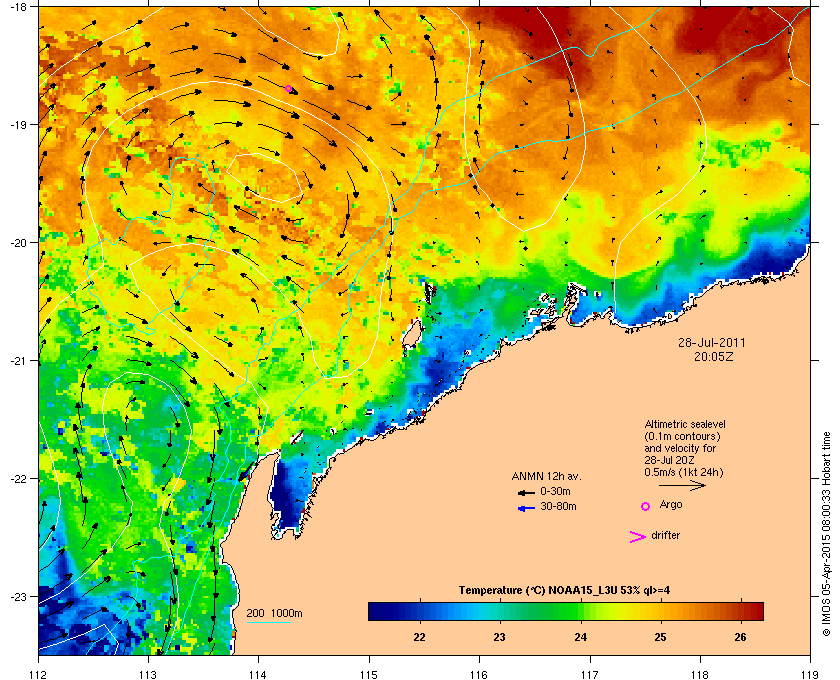Viewport: 840px width, 680px height.
Task: Click the magenta Argo circle on the map
Action: pos(288,89)
